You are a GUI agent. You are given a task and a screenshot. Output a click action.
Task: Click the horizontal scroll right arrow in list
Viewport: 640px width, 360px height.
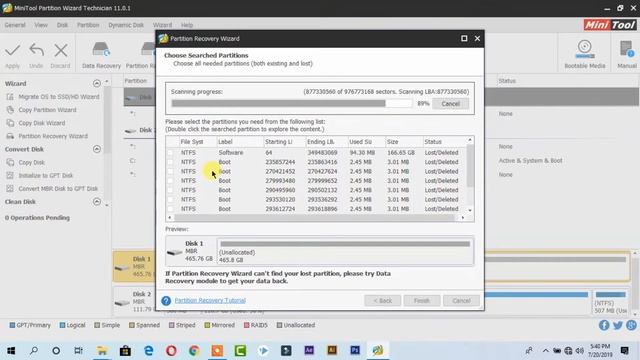tap(462, 218)
